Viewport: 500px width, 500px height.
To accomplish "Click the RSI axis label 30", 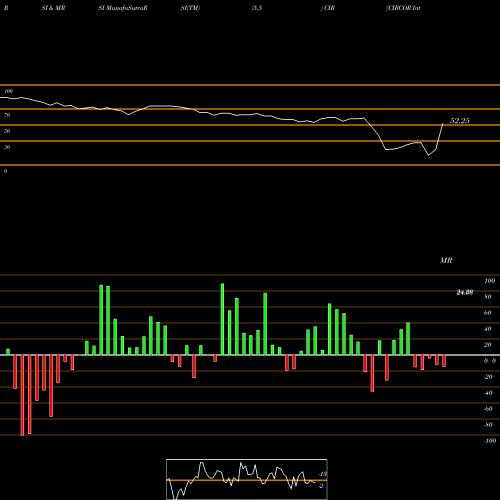I will point(7,147).
